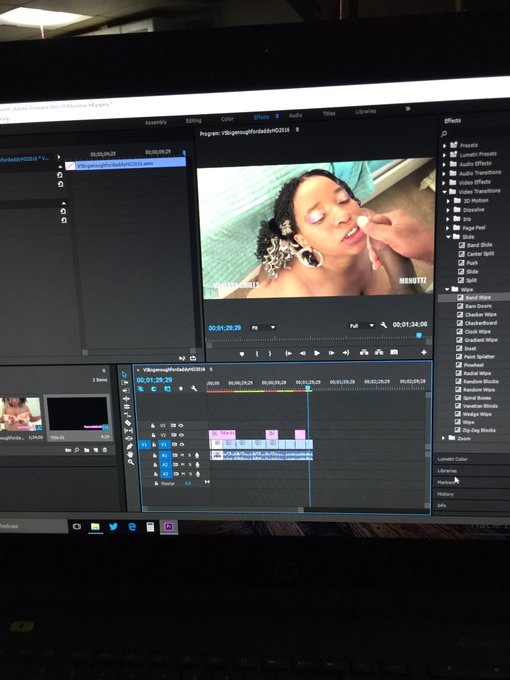Expand the Lumetri Presets folder

(x=444, y=155)
